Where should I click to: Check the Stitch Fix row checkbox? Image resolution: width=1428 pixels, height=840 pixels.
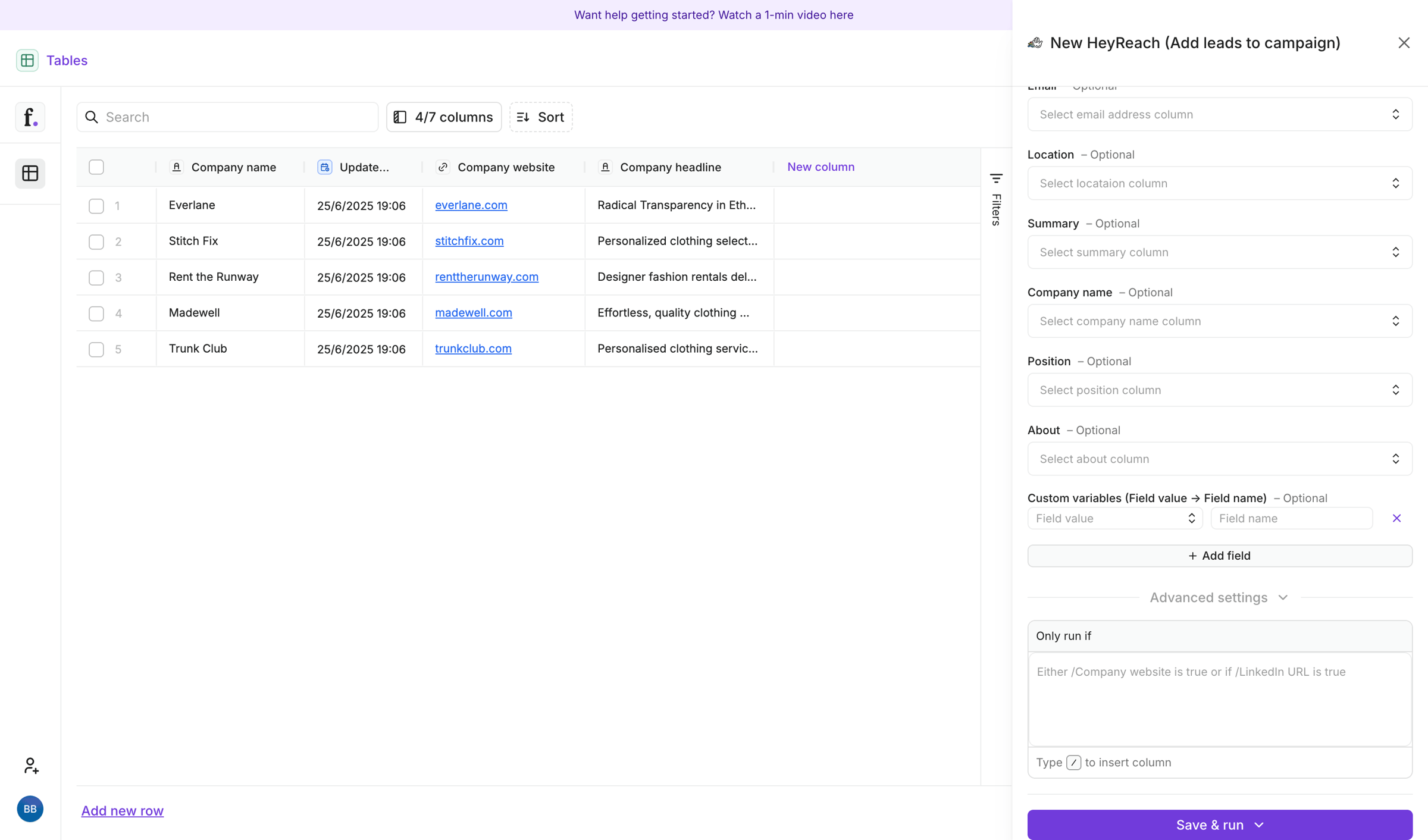pyautogui.click(x=96, y=242)
